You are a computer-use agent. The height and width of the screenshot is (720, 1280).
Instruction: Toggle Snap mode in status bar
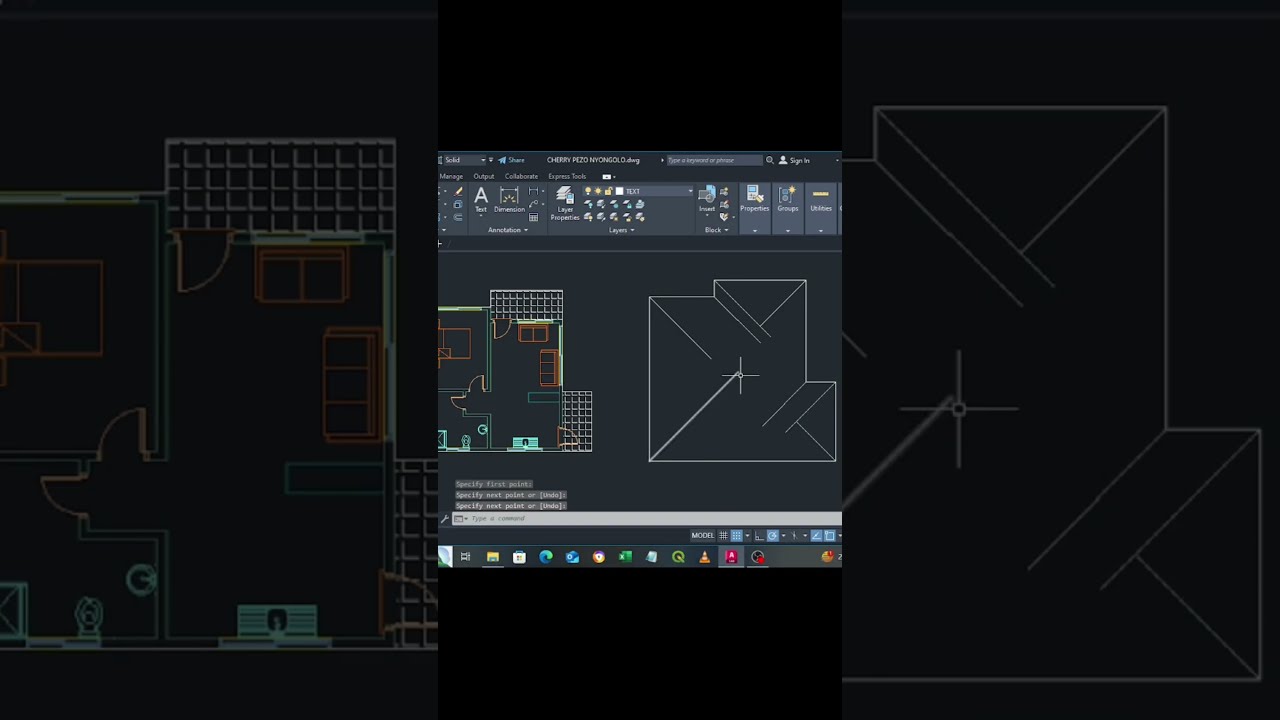(737, 535)
